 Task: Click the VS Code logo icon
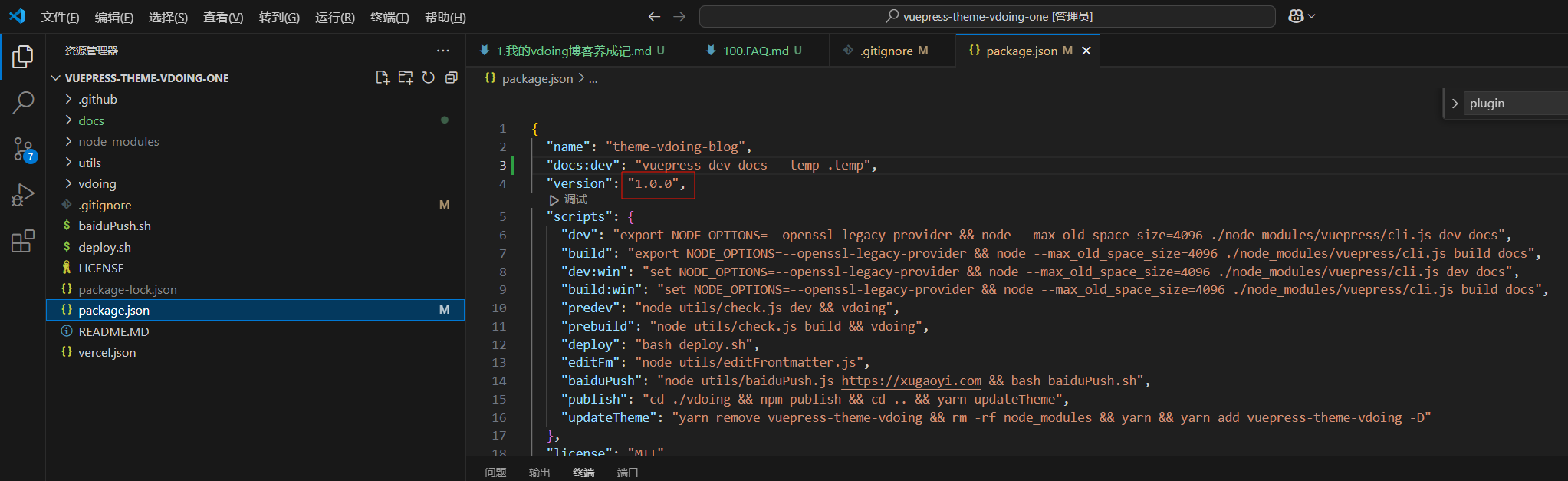17,16
